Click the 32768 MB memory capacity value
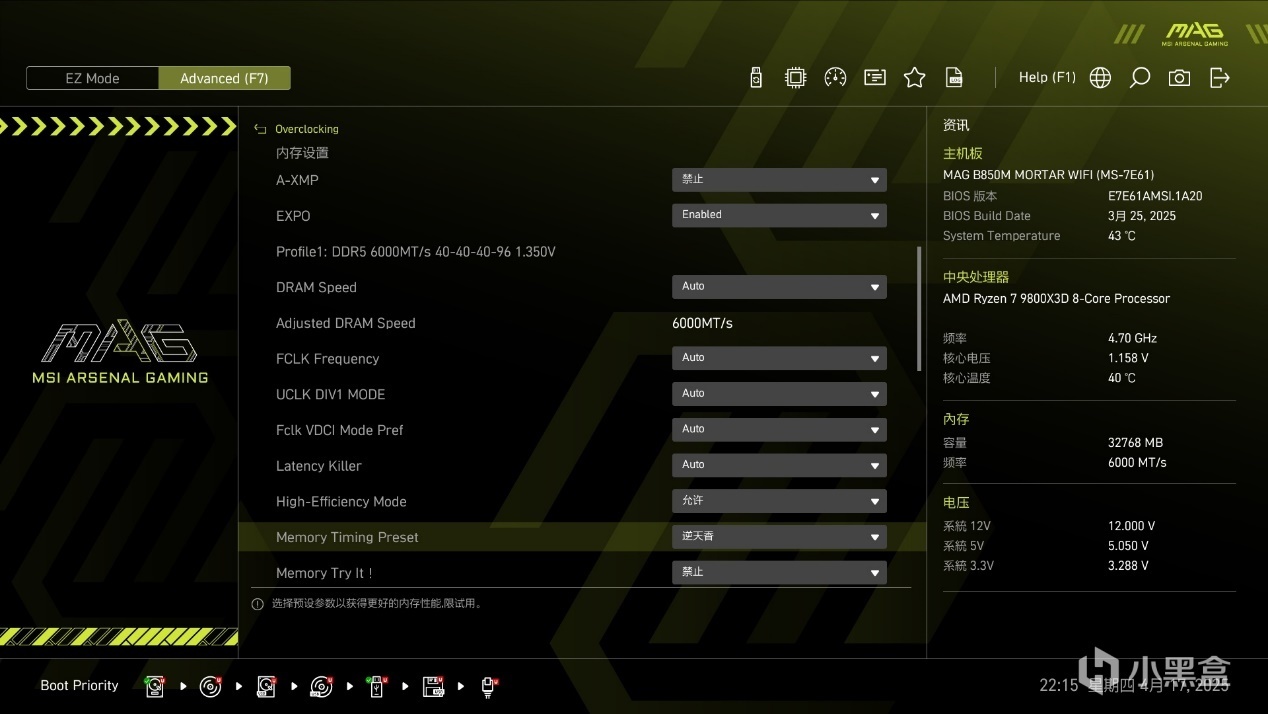The height and width of the screenshot is (714, 1268). point(1135,442)
